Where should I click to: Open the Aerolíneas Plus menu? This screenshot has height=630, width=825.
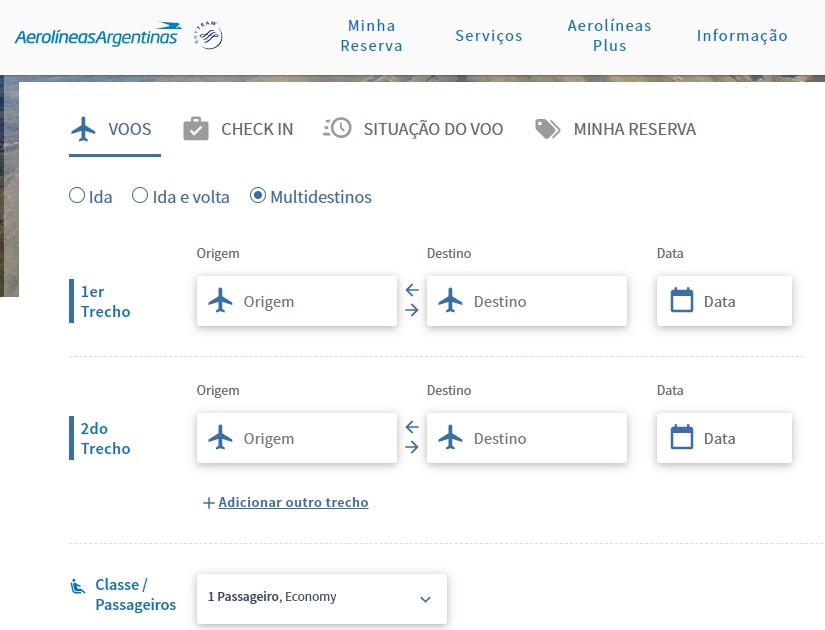click(x=609, y=36)
